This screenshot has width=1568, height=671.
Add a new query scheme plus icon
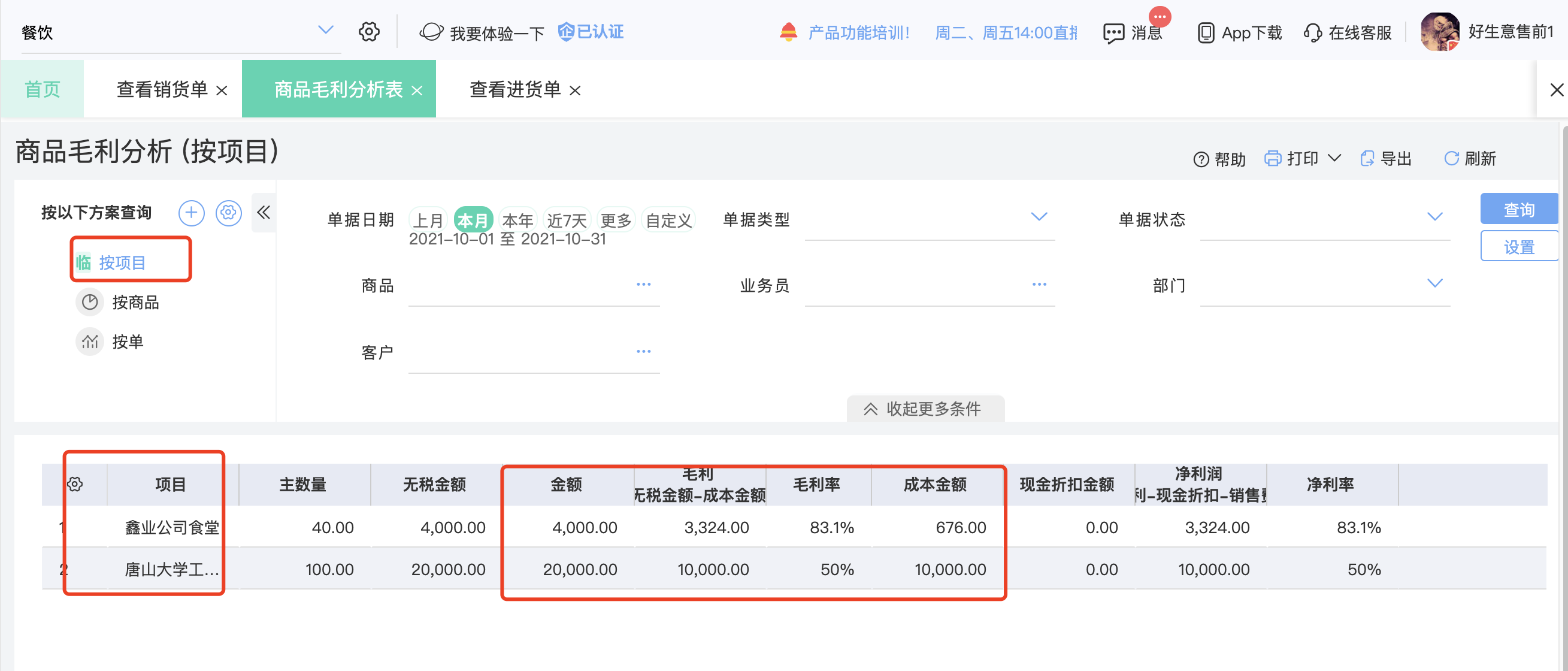pos(191,213)
